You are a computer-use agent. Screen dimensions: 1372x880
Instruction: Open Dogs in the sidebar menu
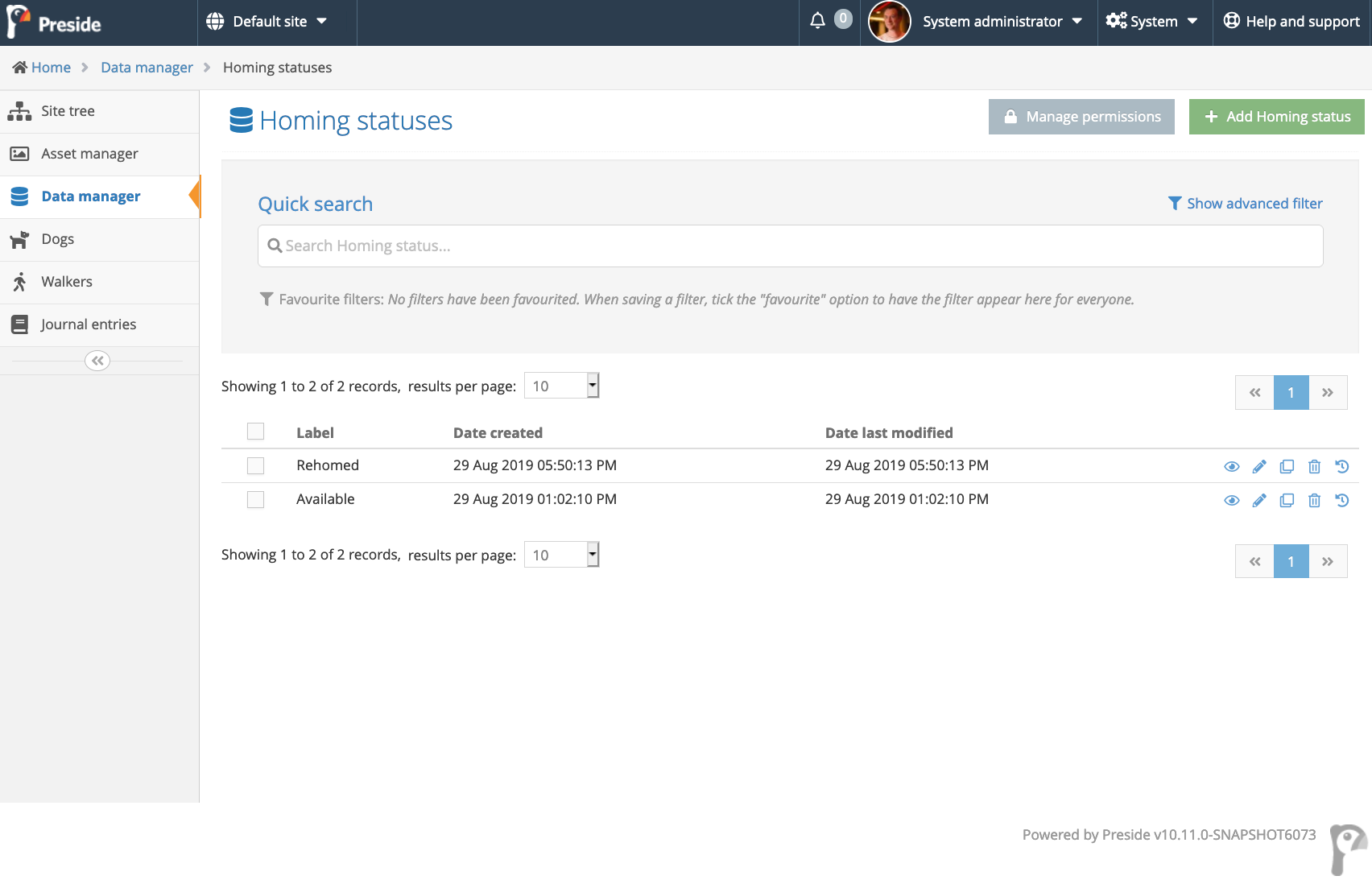[58, 239]
